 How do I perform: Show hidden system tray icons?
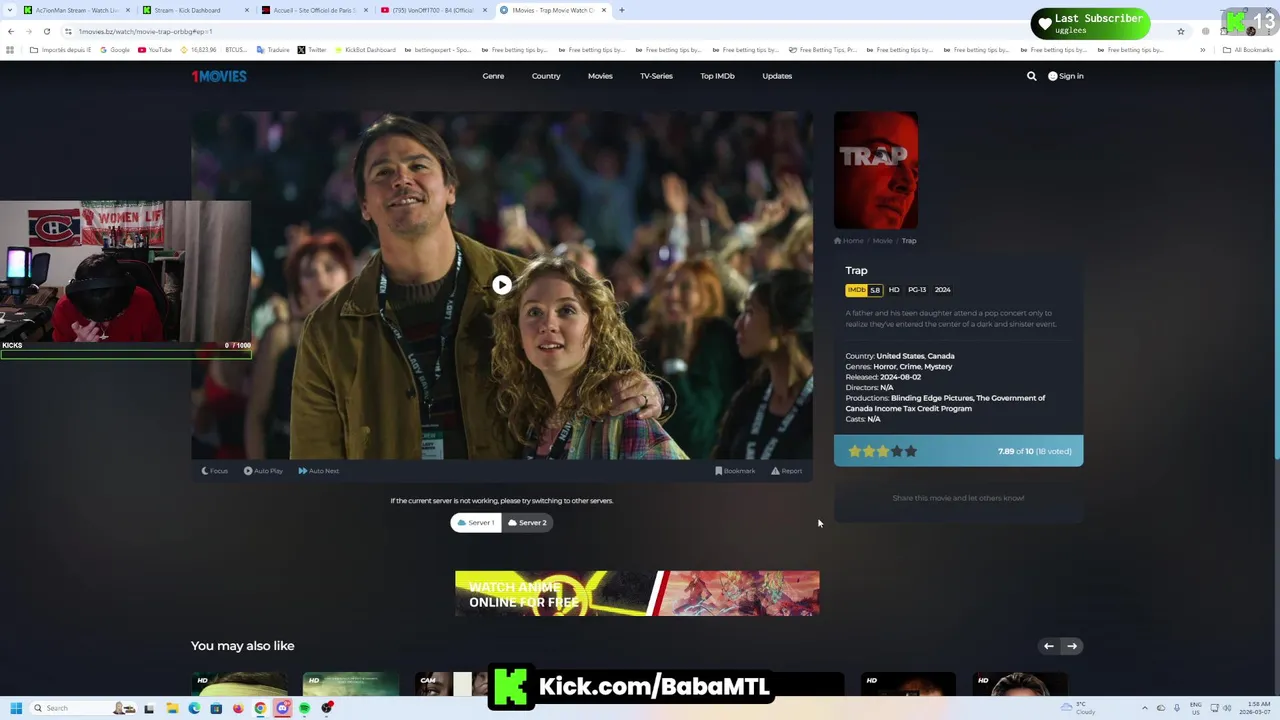click(1146, 708)
